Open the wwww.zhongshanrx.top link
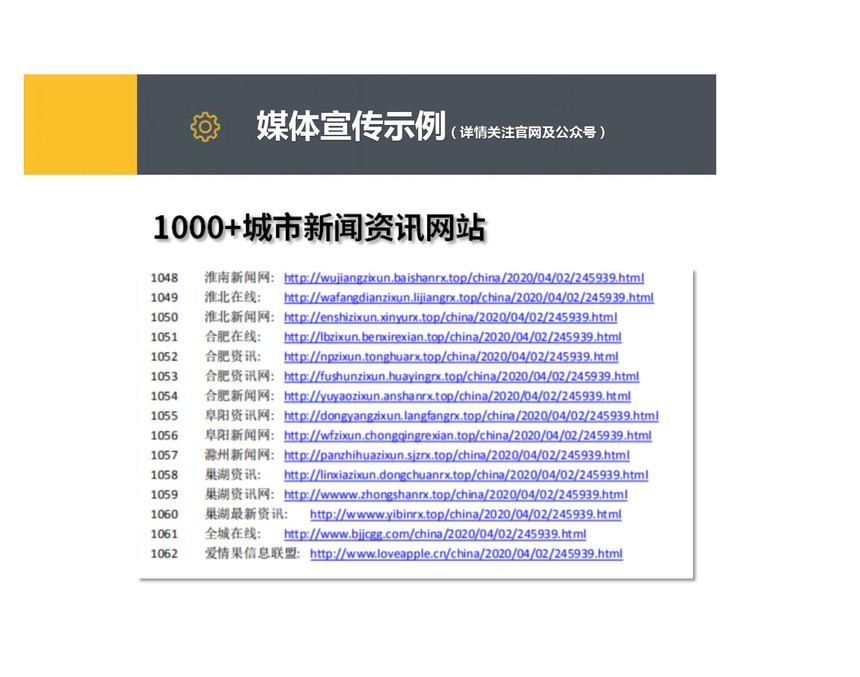Image resolution: width=860 pixels, height=677 pixels. [x=456, y=495]
